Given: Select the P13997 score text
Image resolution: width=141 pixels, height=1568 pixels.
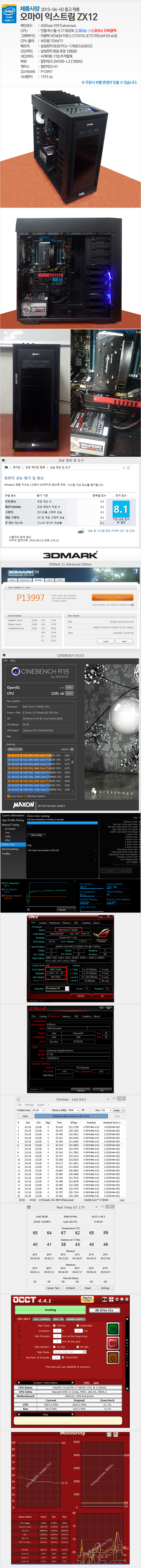Looking at the screenshot, I should pyautogui.click(x=31, y=598).
